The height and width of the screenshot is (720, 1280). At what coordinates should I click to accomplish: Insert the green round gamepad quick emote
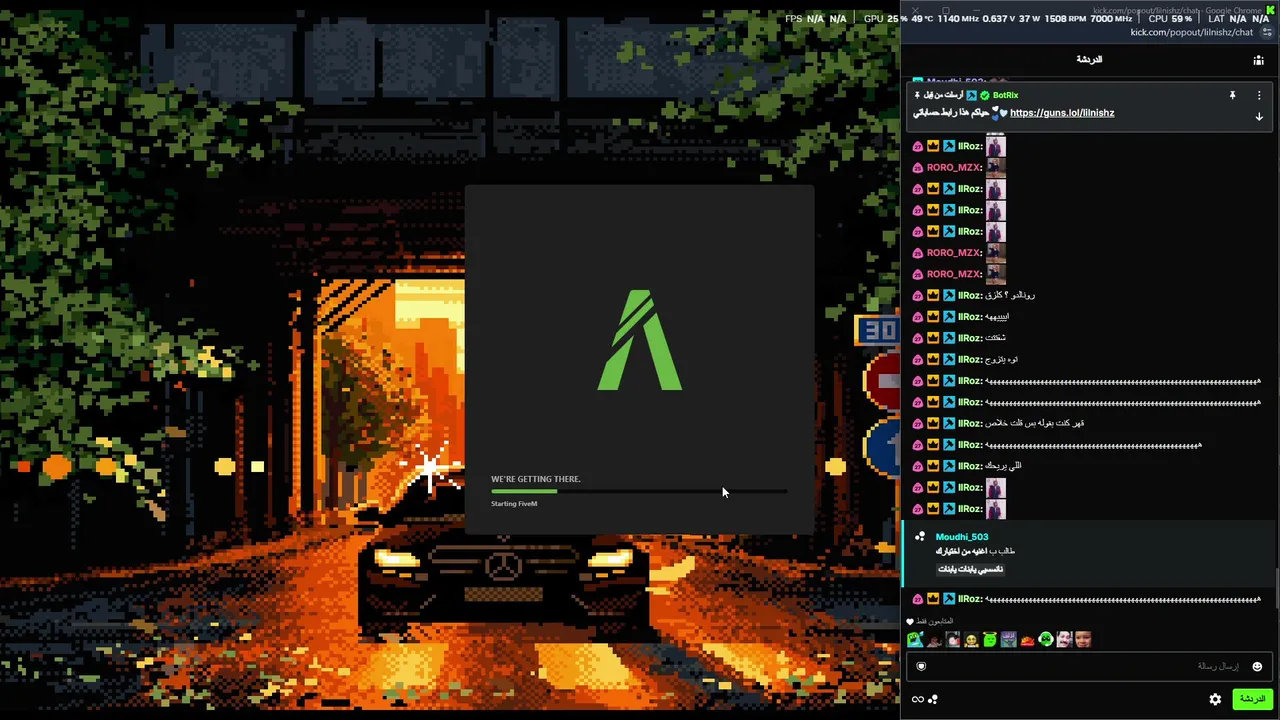tap(1045, 640)
